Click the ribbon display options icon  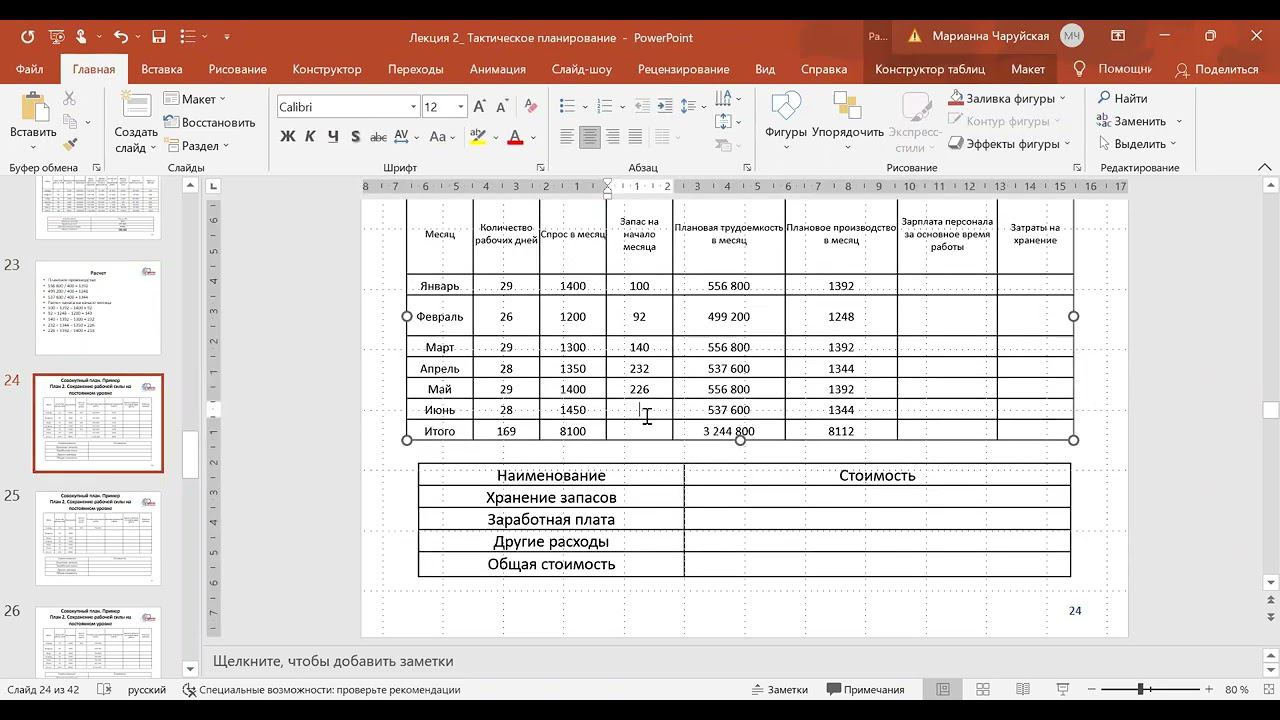(x=1118, y=37)
